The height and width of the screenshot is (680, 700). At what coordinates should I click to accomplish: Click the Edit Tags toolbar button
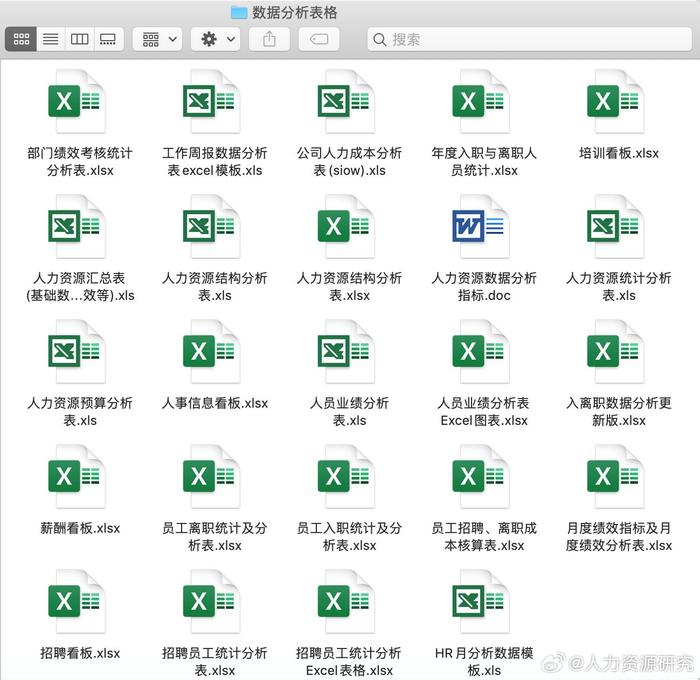pyautogui.click(x=319, y=39)
